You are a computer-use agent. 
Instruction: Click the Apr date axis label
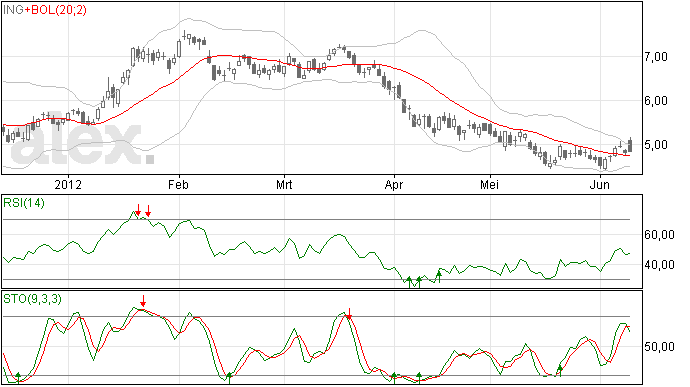(x=394, y=184)
